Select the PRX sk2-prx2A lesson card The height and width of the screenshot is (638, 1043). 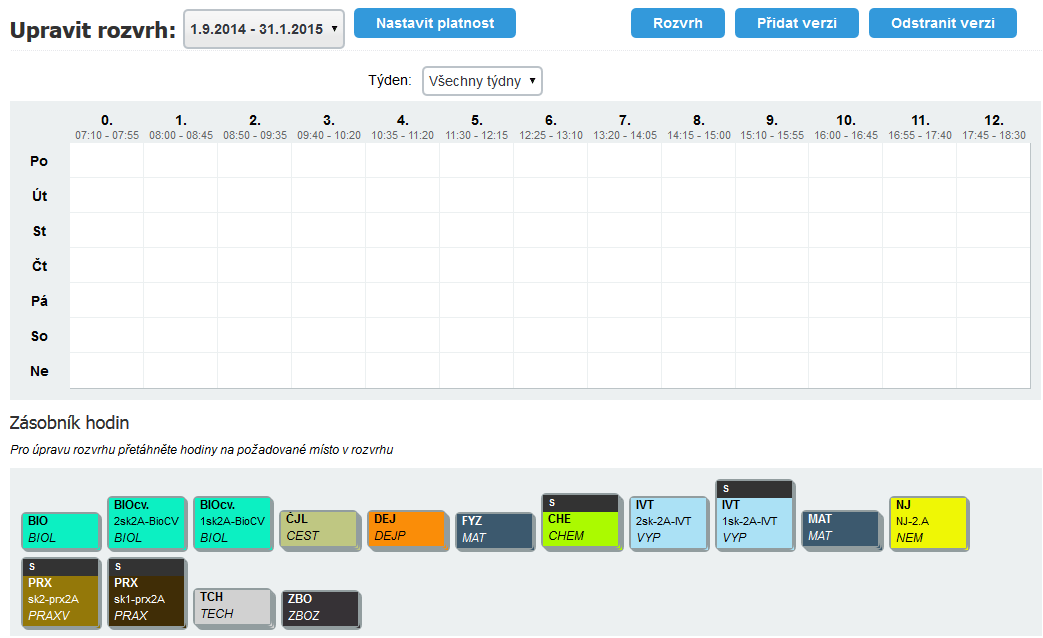pyautogui.click(x=61, y=593)
